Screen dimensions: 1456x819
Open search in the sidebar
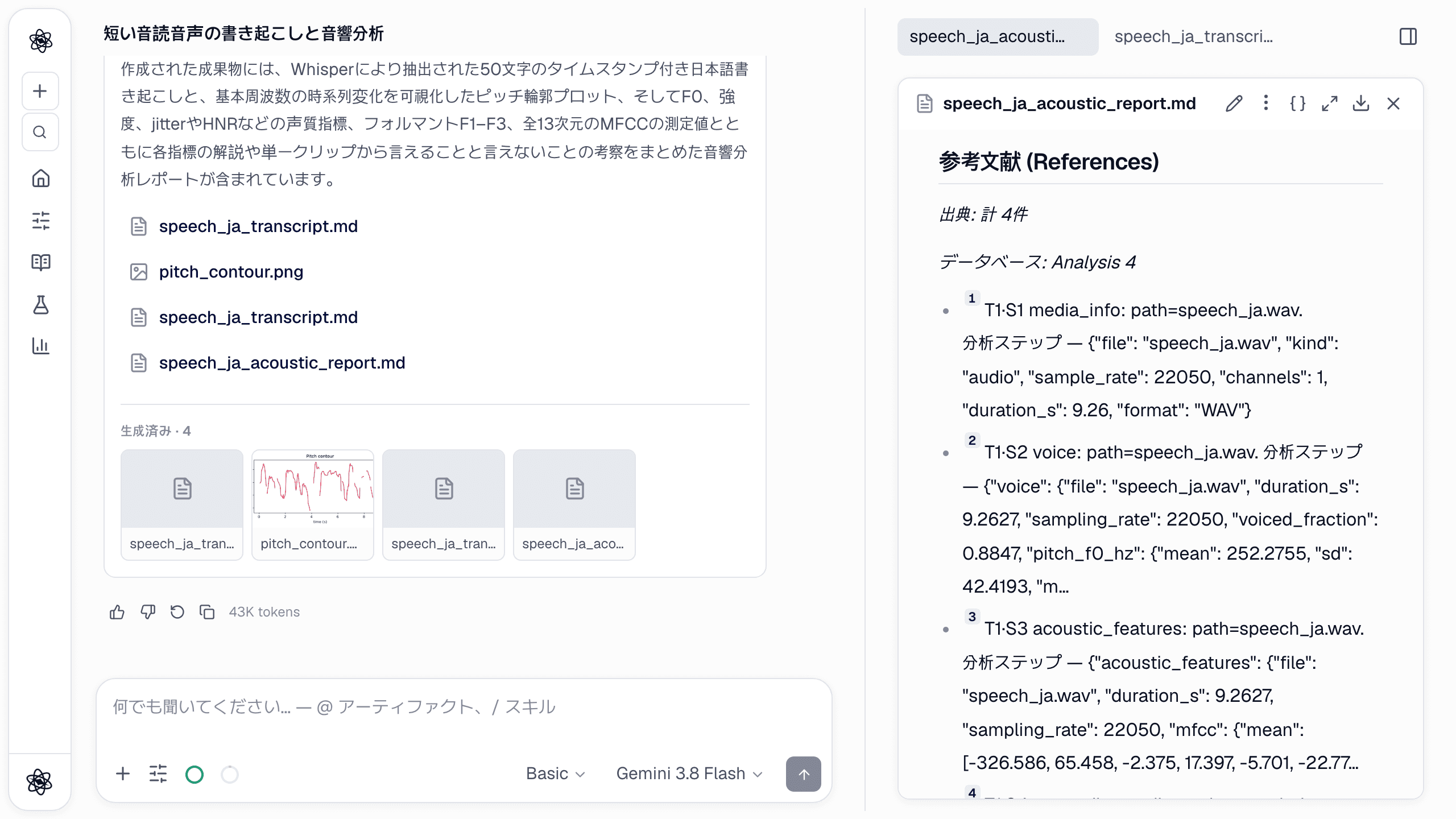point(40,132)
